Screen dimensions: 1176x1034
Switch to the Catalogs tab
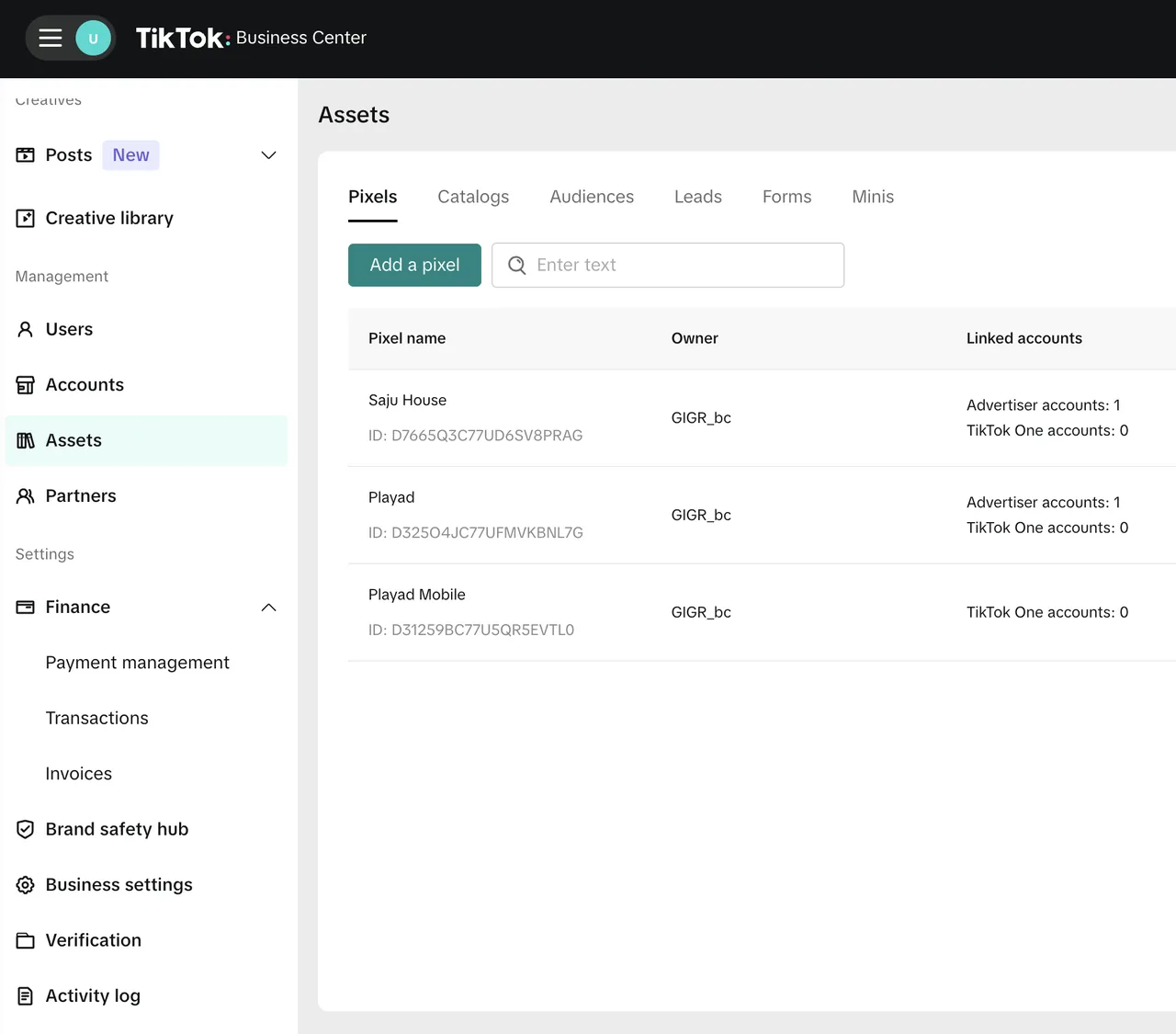(x=473, y=197)
